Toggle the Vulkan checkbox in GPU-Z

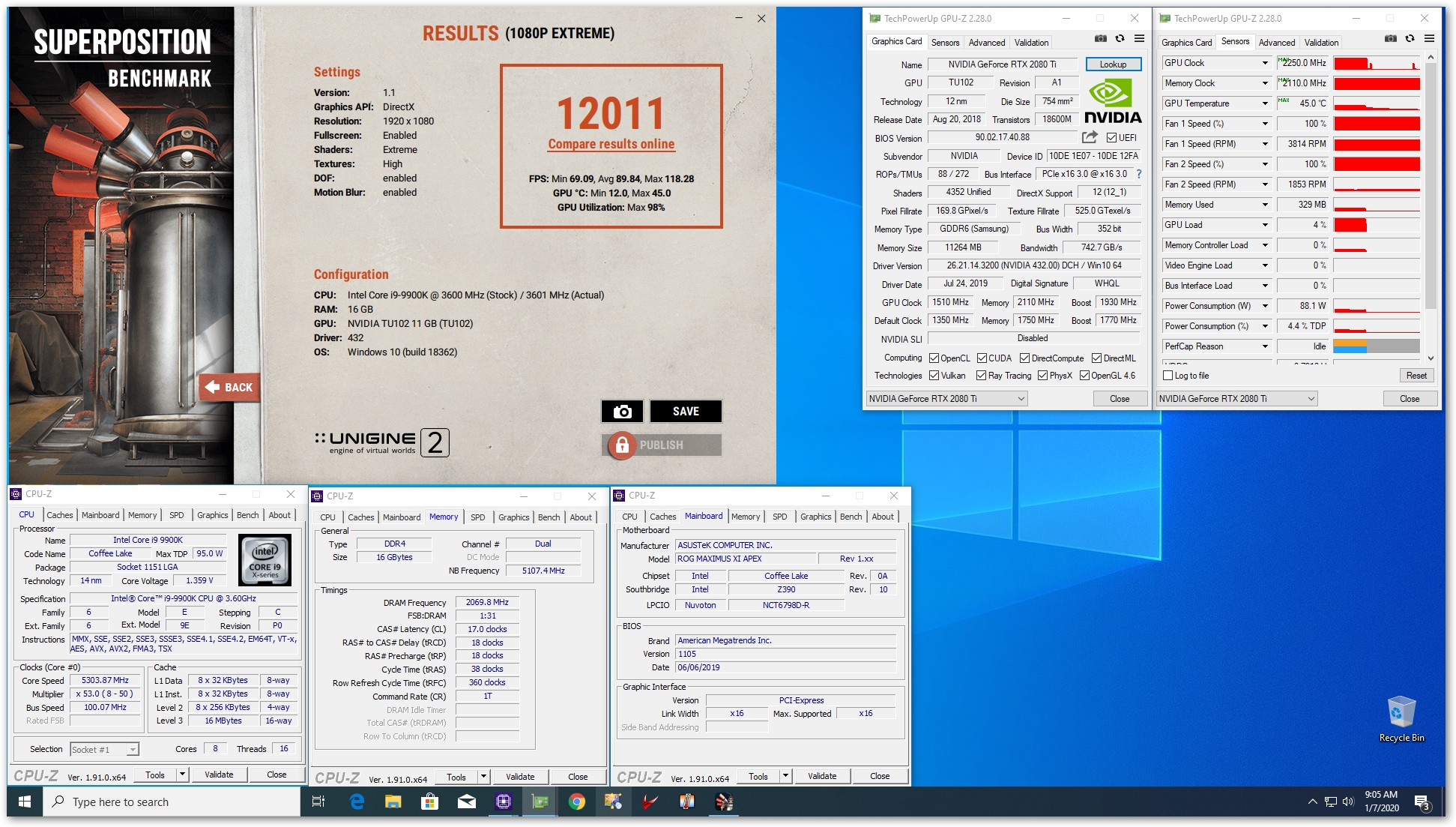point(934,376)
